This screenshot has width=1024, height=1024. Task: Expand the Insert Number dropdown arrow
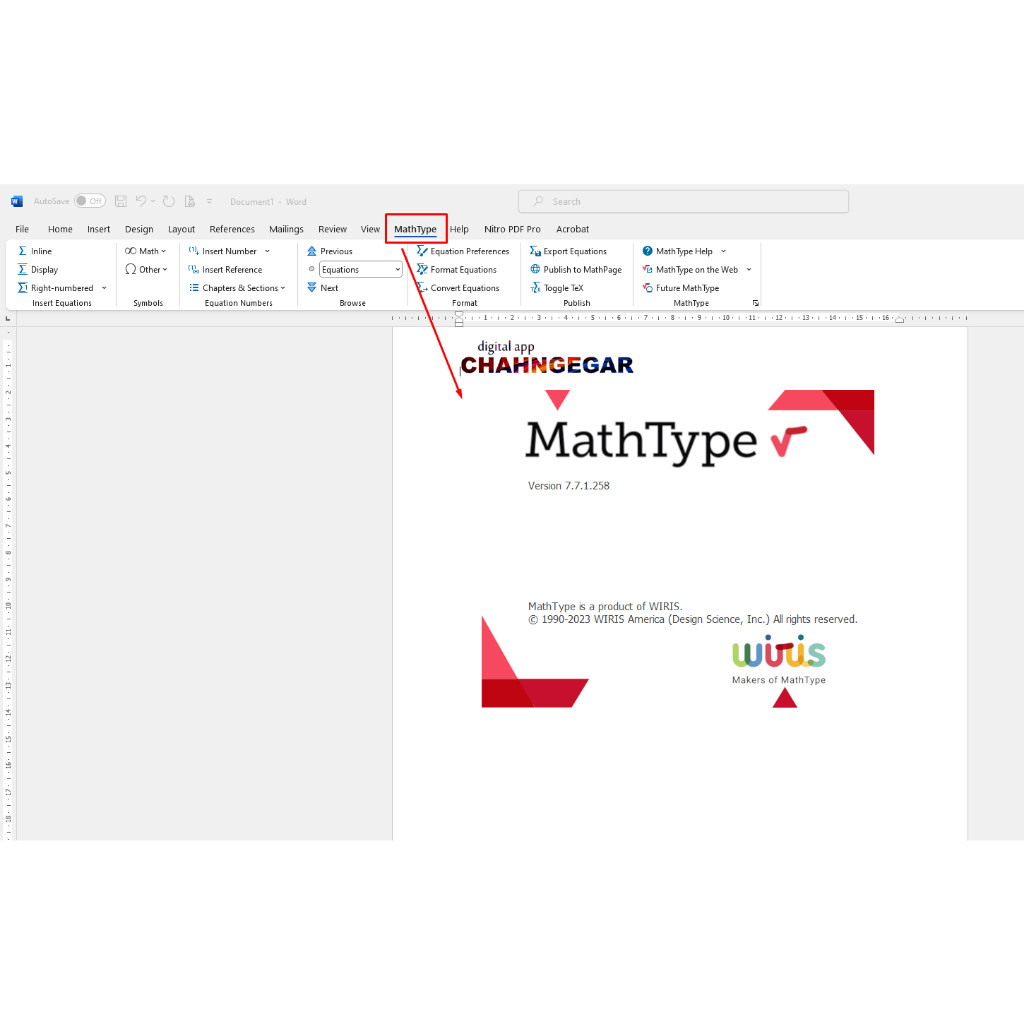point(267,251)
